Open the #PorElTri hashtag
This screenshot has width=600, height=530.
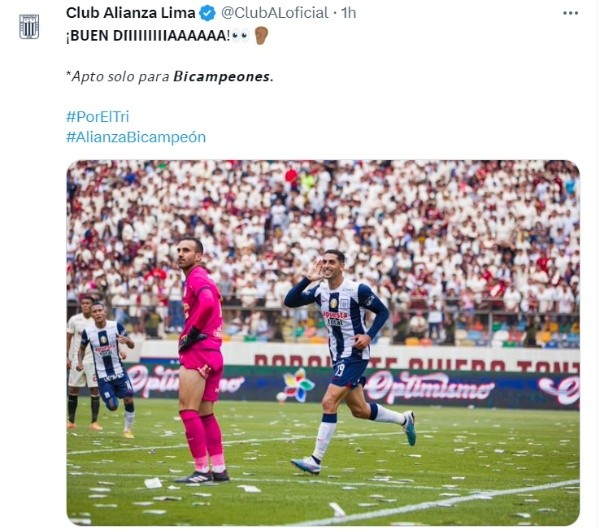[98, 117]
